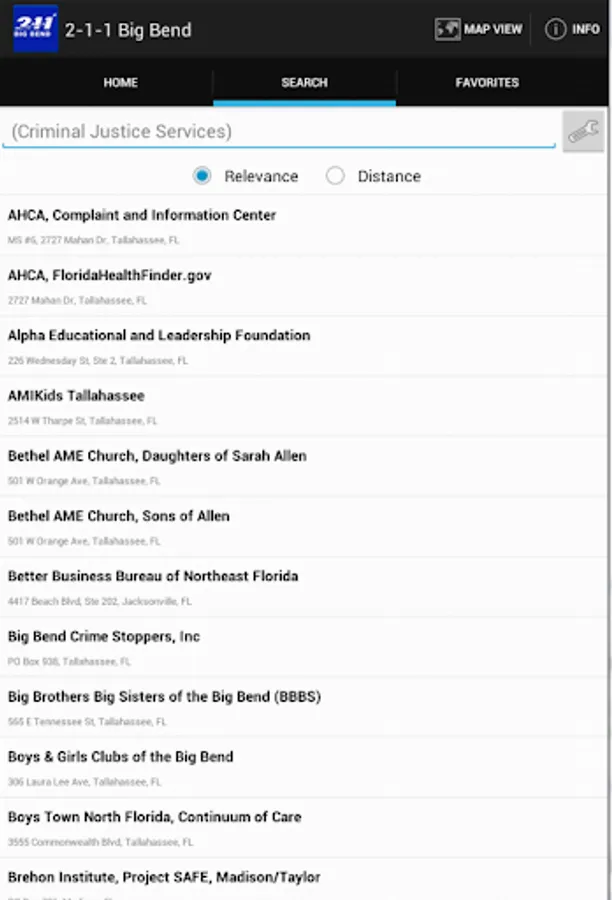The height and width of the screenshot is (900, 612).
Task: Switch to the HOME tab
Action: (121, 83)
